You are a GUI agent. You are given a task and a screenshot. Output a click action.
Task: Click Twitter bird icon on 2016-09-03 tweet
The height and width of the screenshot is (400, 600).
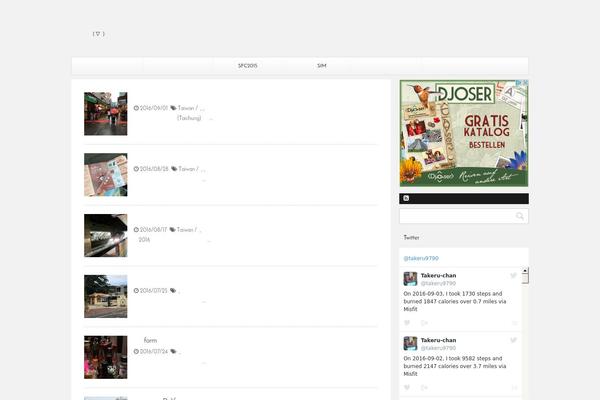point(514,276)
